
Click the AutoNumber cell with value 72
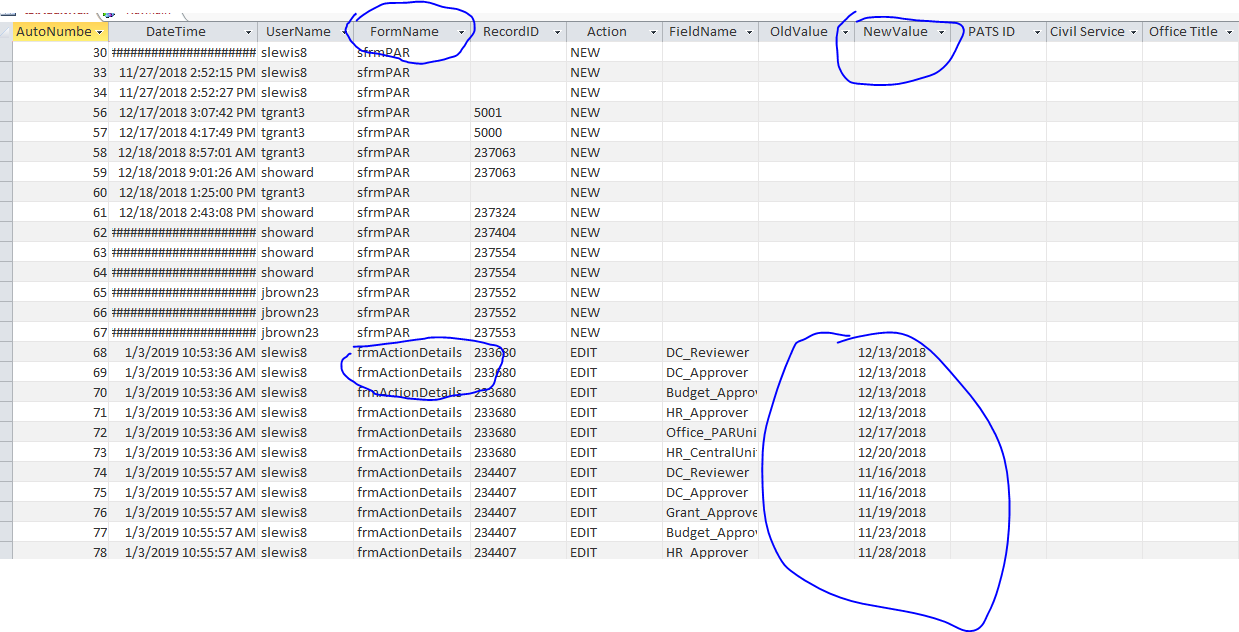(60, 432)
